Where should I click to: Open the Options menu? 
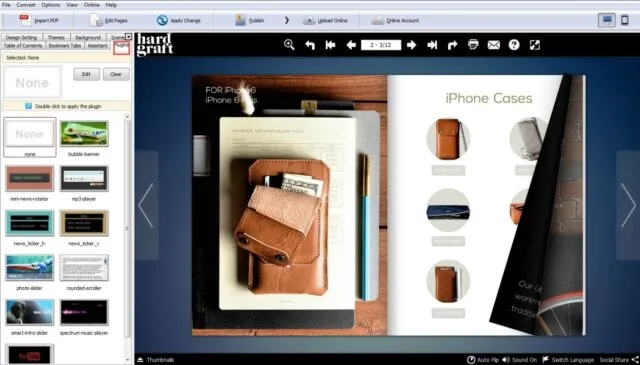point(51,5)
